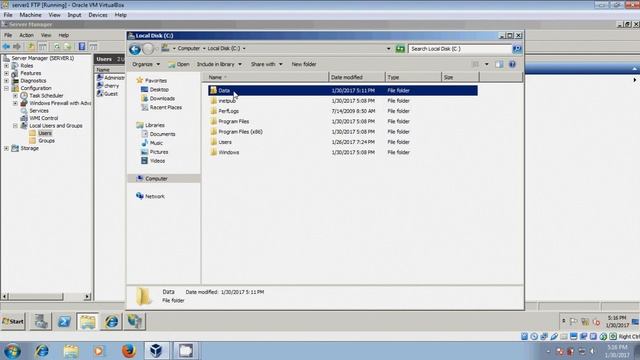Open the Share with dropdown

coord(266,64)
